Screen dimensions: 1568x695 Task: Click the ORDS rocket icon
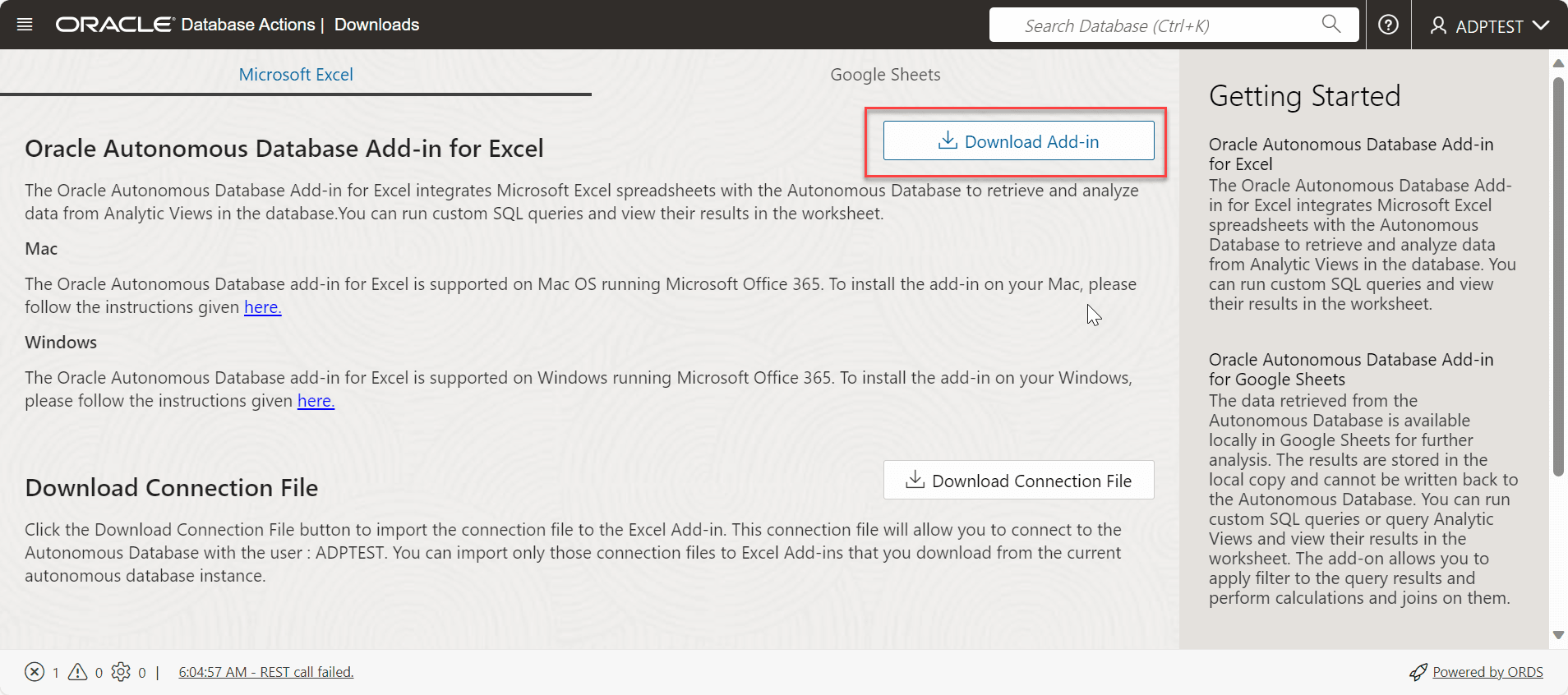[1418, 672]
